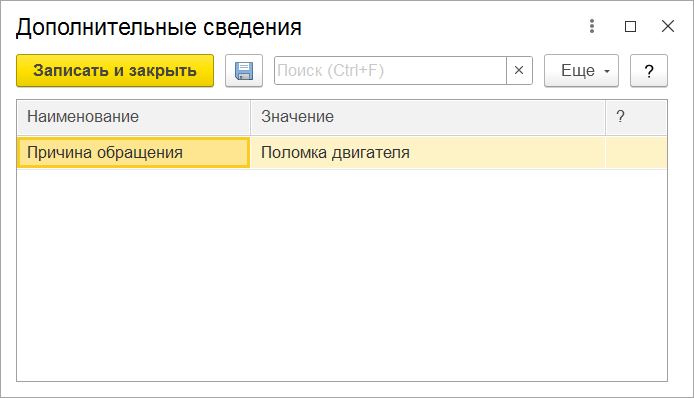Clear the search field with the X icon

(x=519, y=70)
